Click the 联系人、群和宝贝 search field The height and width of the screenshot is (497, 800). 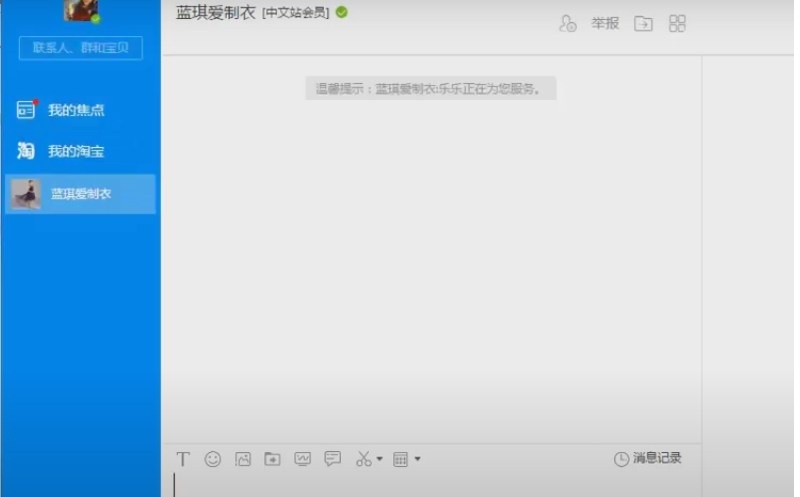[81, 48]
